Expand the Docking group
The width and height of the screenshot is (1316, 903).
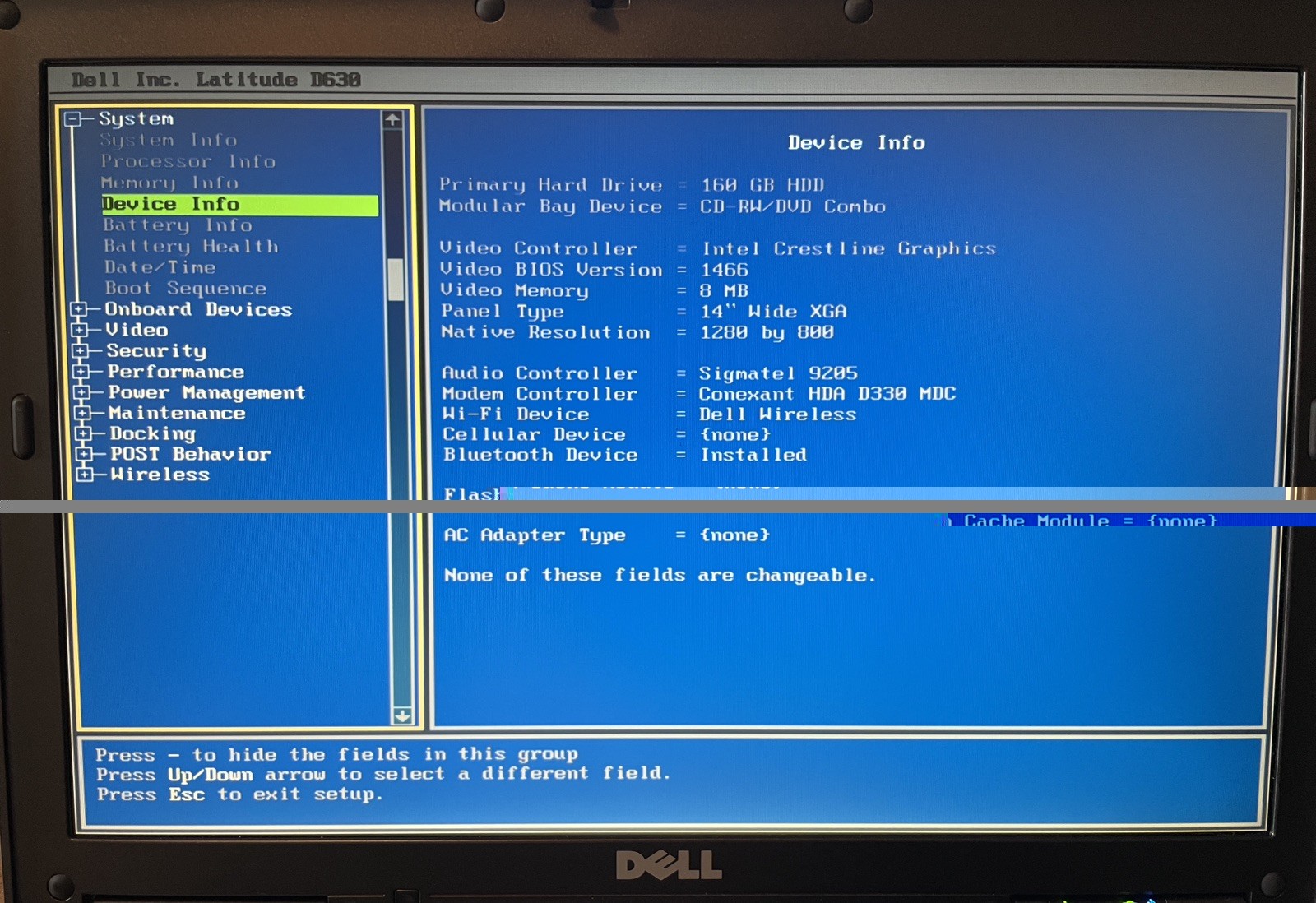[83, 433]
